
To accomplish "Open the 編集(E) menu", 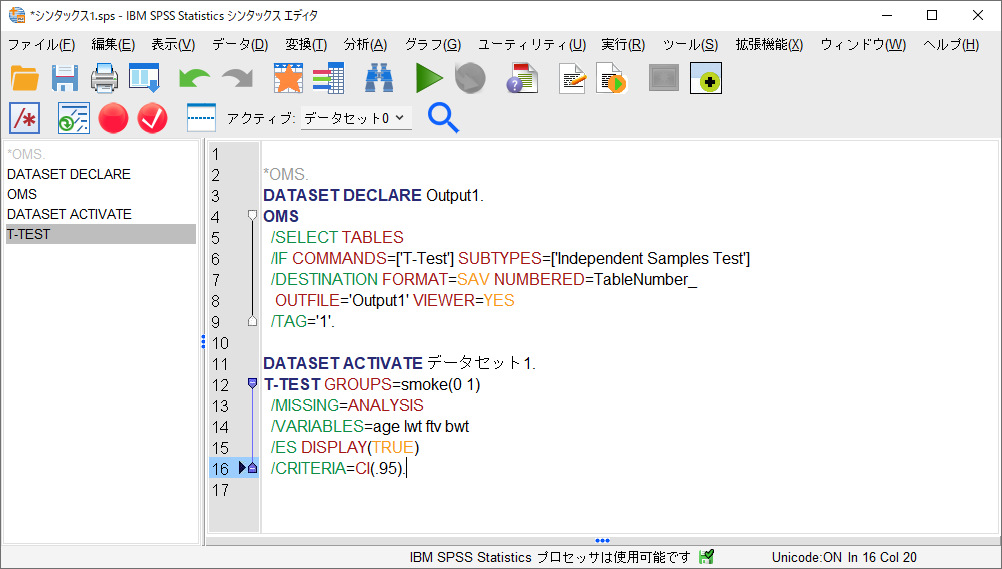I will pos(113,45).
